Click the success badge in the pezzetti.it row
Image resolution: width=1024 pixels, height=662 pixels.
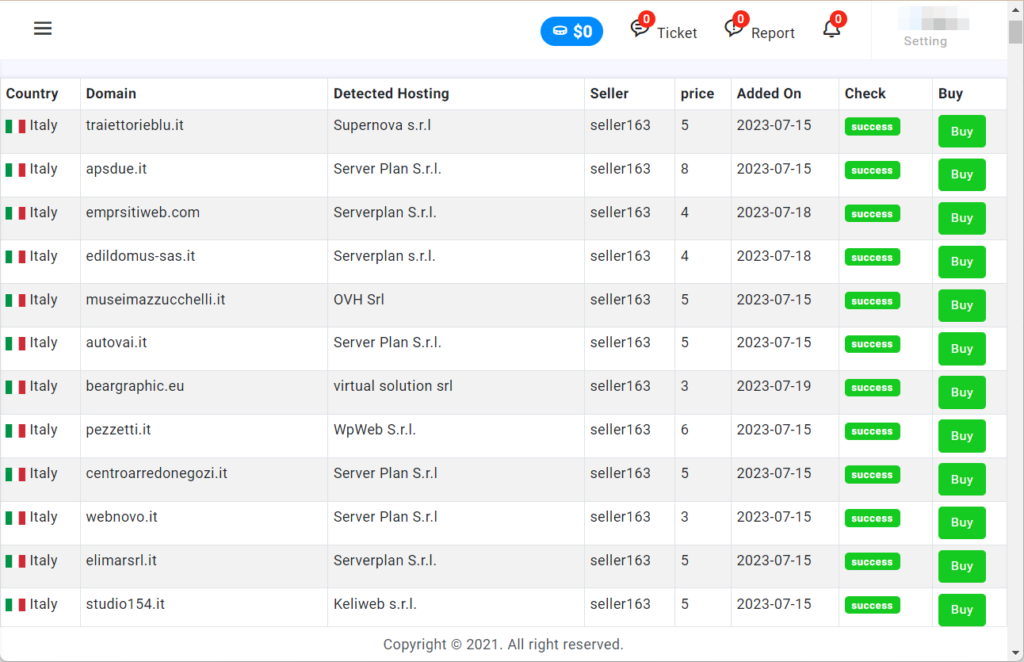(x=872, y=432)
